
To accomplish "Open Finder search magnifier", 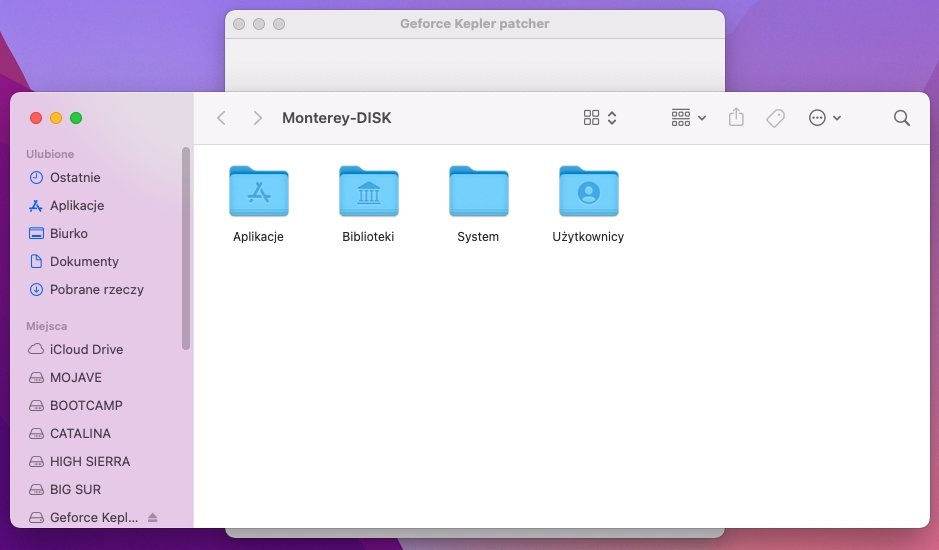I will pos(901,118).
